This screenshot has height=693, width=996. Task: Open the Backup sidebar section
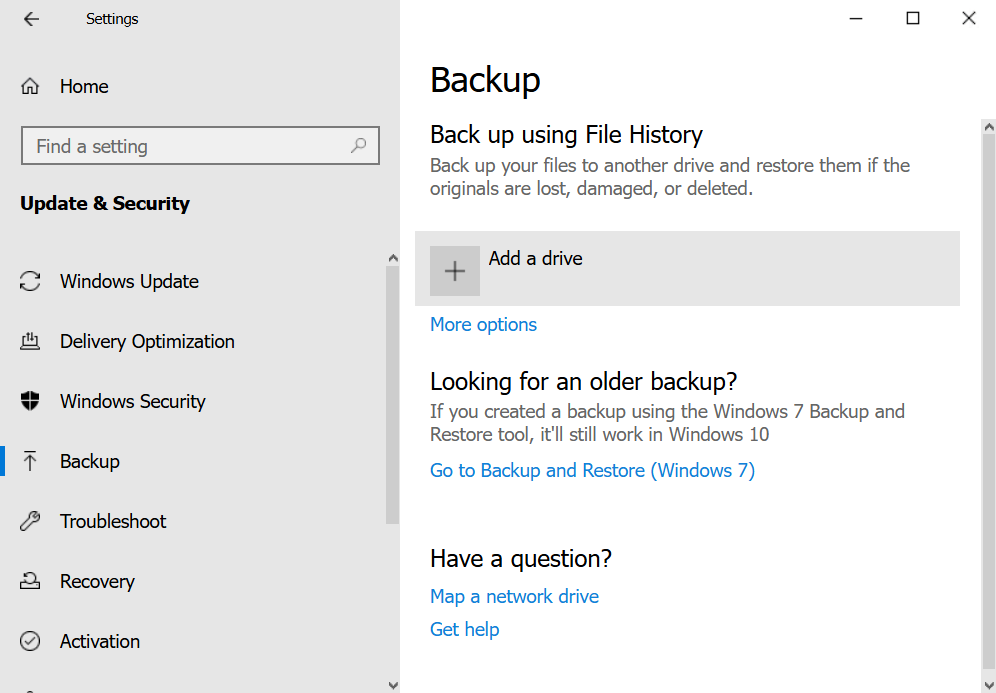(x=90, y=462)
